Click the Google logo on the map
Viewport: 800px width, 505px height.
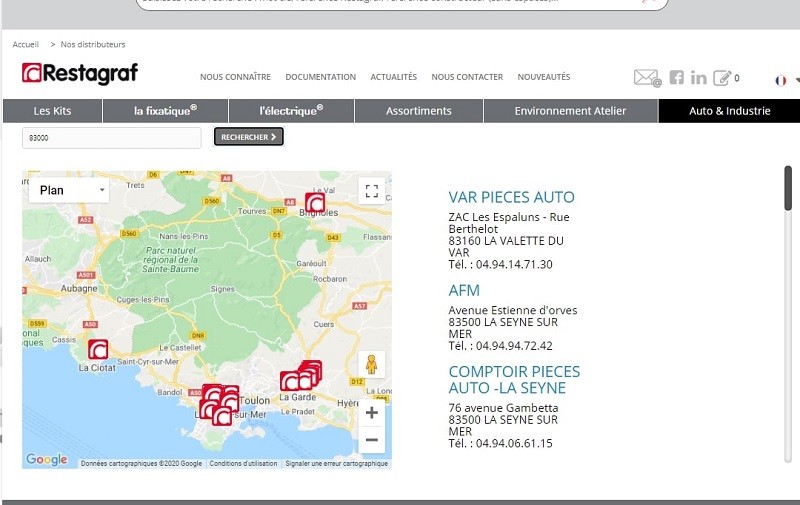[46, 459]
